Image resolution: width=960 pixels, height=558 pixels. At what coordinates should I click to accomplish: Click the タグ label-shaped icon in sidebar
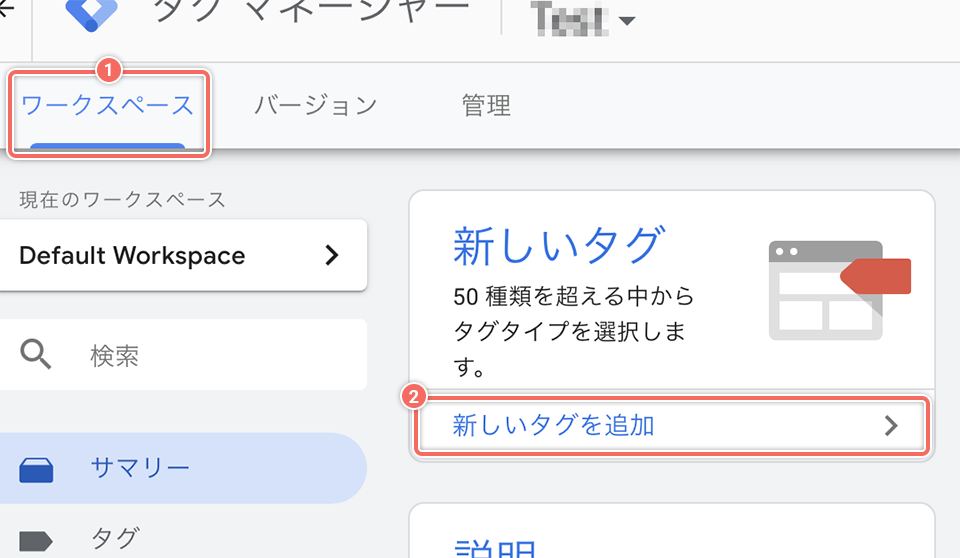[36, 541]
